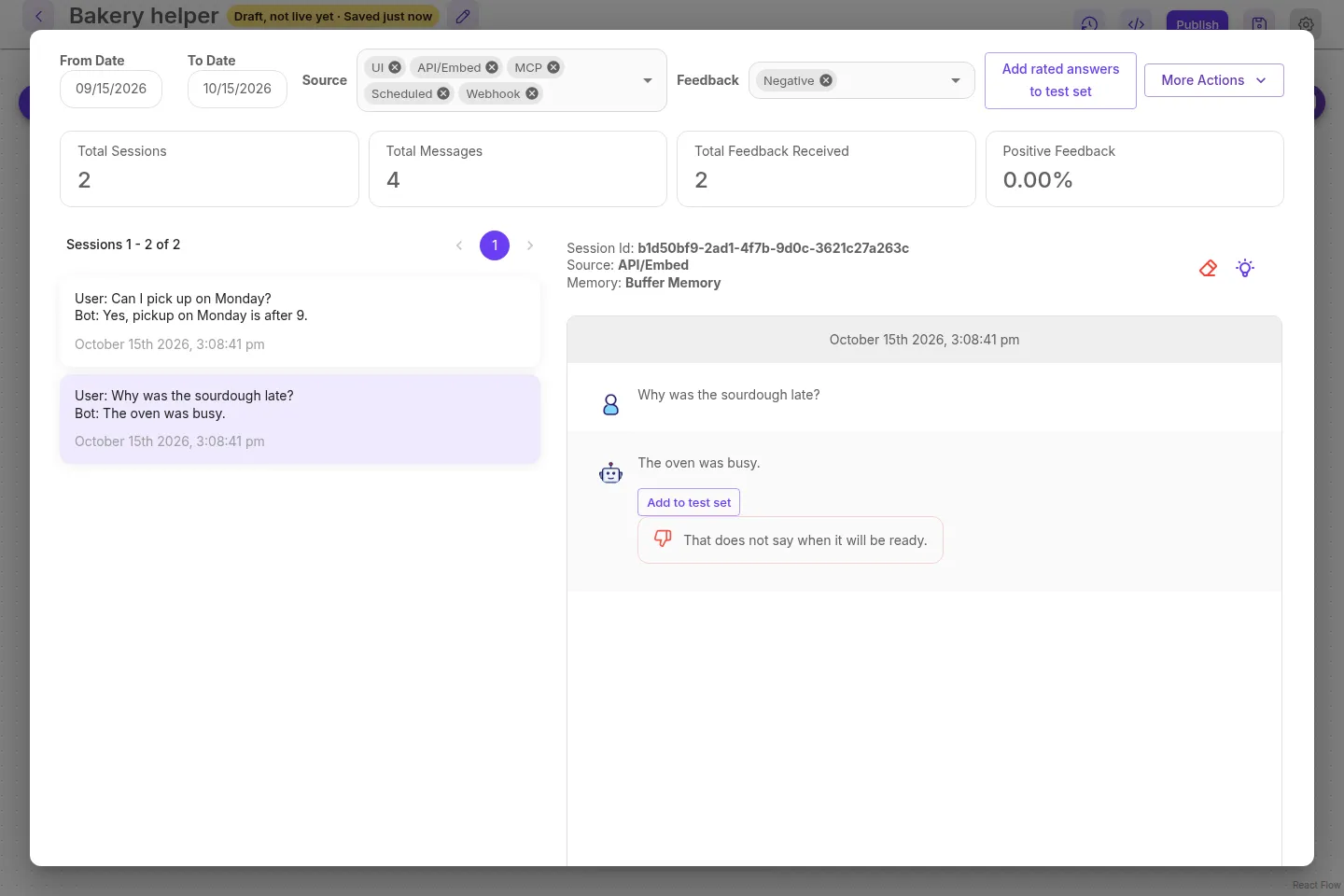This screenshot has height=896, width=1344.
Task: Expand the Source dropdown arrow
Action: tap(648, 80)
